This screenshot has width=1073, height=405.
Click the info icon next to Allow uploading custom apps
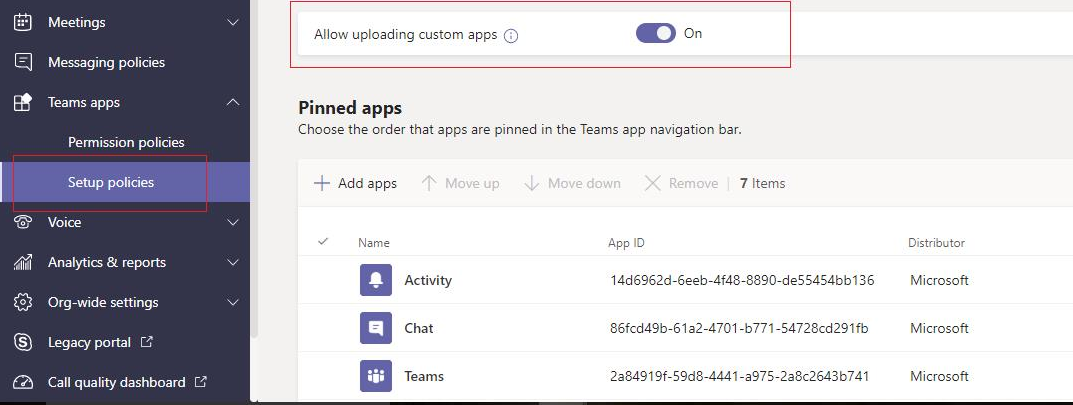(x=510, y=36)
